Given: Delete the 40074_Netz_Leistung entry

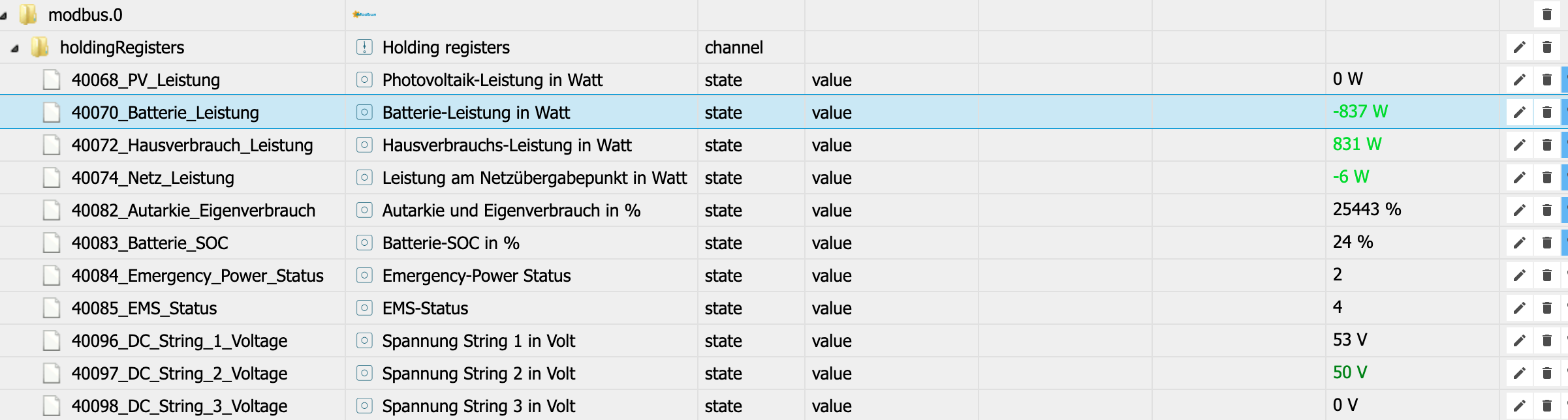Looking at the screenshot, I should [1546, 177].
